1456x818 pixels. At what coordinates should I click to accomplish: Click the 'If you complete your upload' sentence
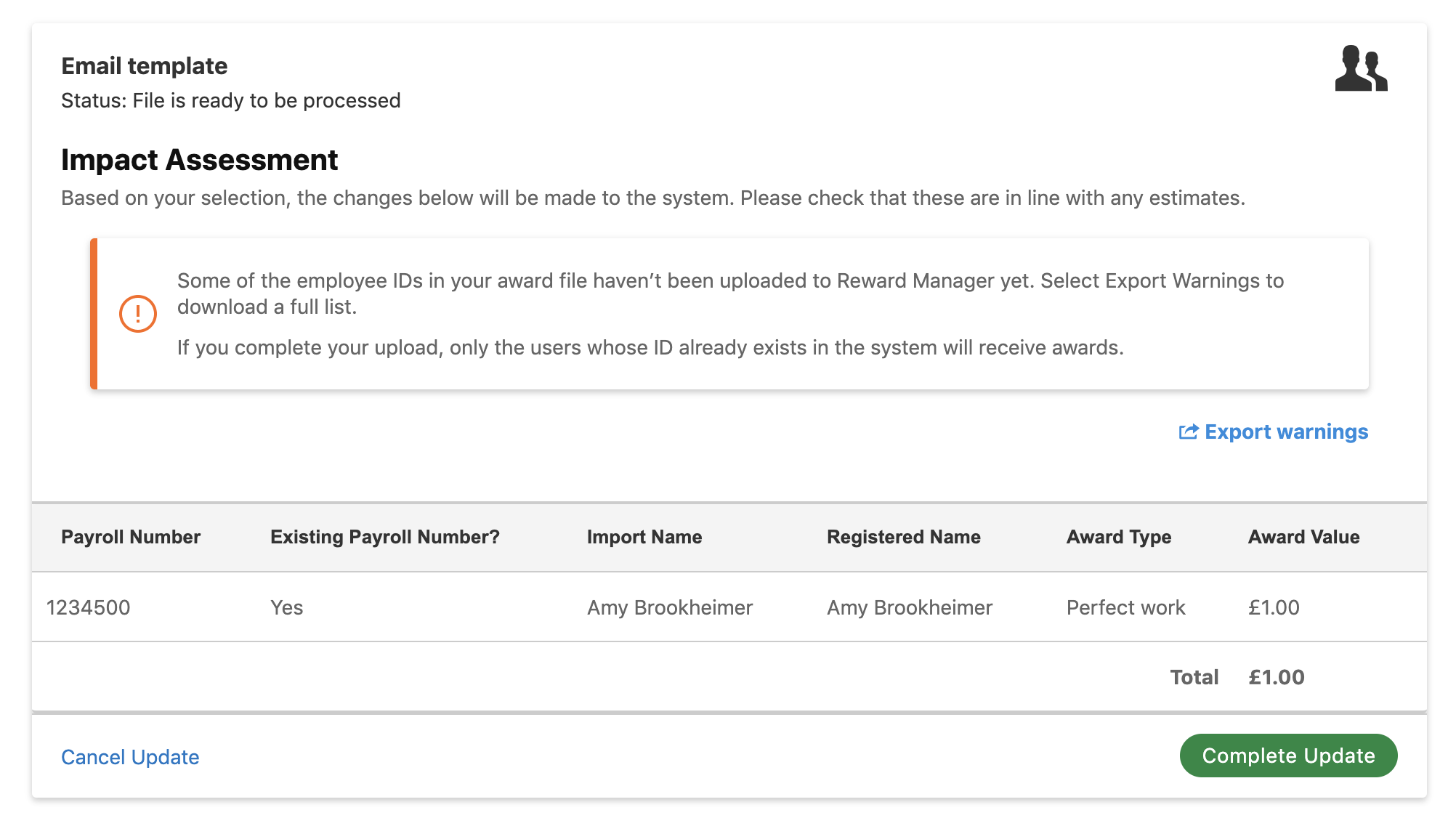click(650, 347)
